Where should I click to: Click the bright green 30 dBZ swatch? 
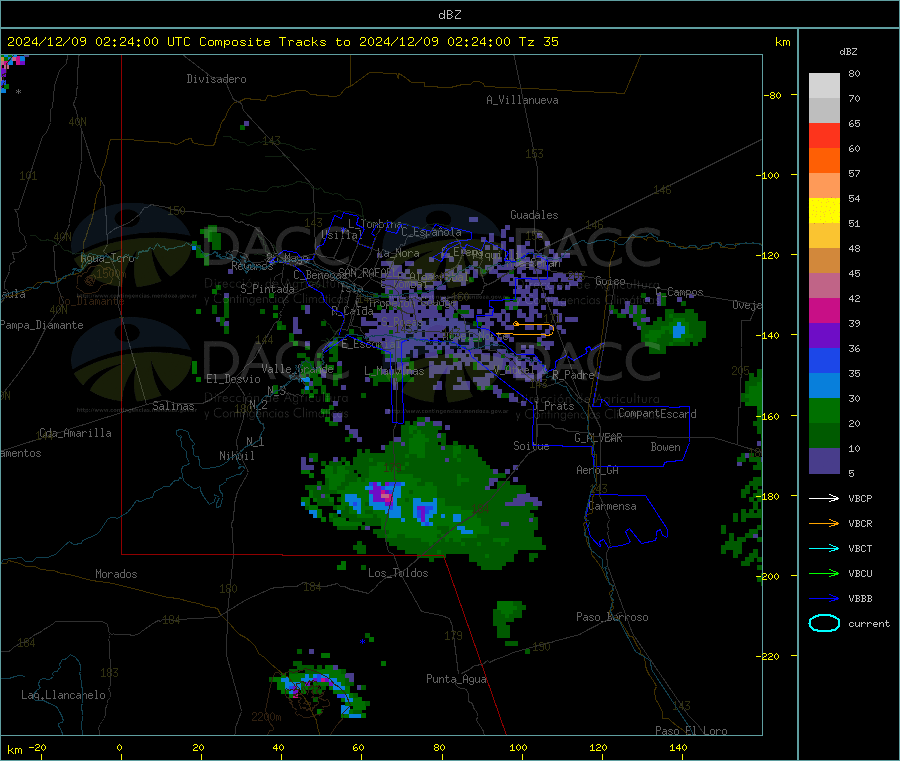point(824,410)
